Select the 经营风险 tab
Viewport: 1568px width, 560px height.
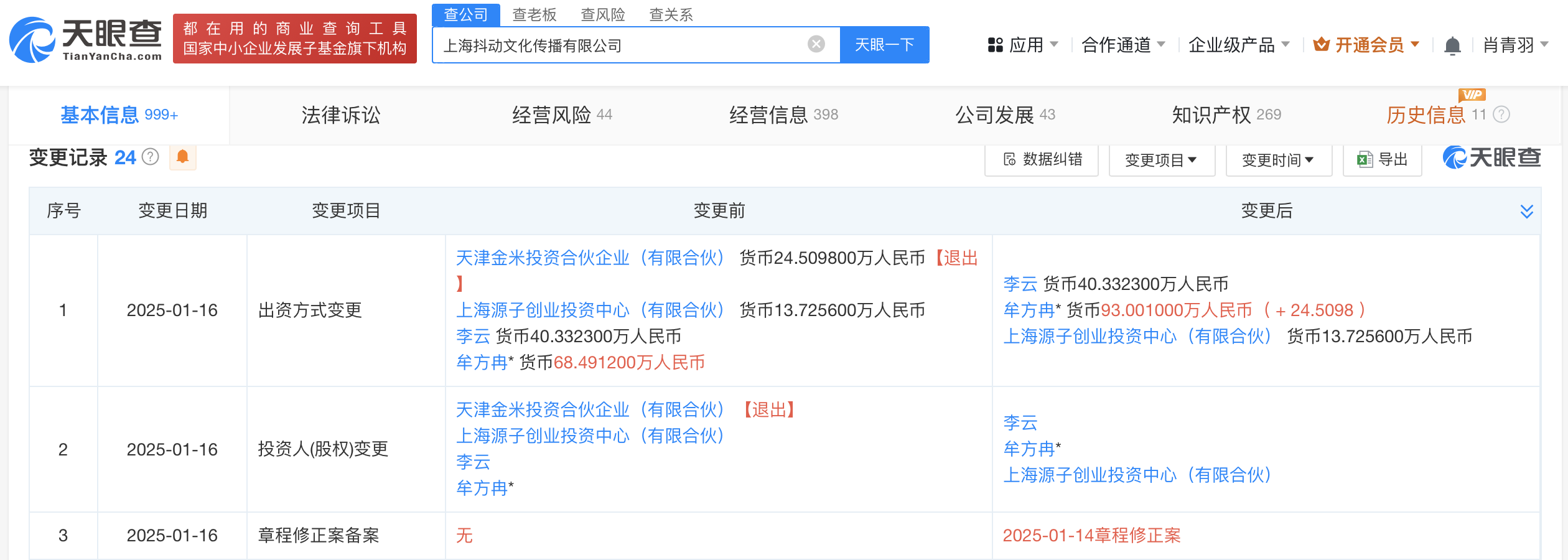click(562, 115)
